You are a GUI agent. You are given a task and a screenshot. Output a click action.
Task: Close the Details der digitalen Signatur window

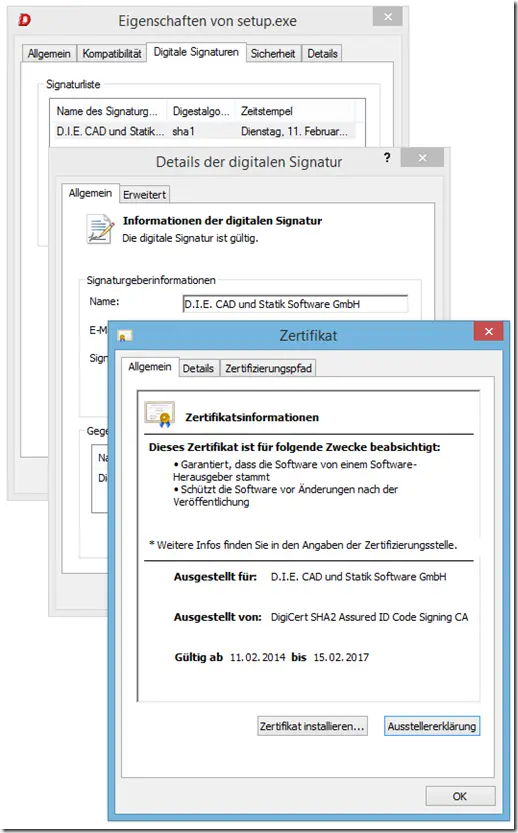(x=422, y=158)
